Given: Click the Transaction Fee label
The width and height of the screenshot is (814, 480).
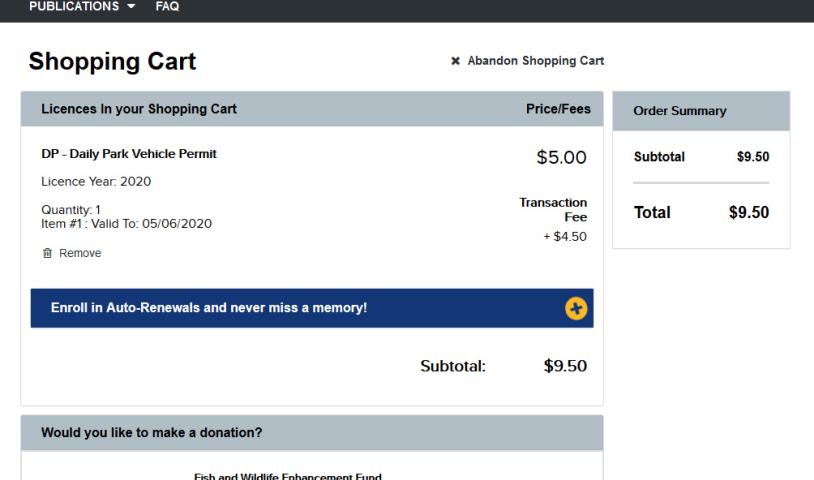Looking at the screenshot, I should point(553,208).
